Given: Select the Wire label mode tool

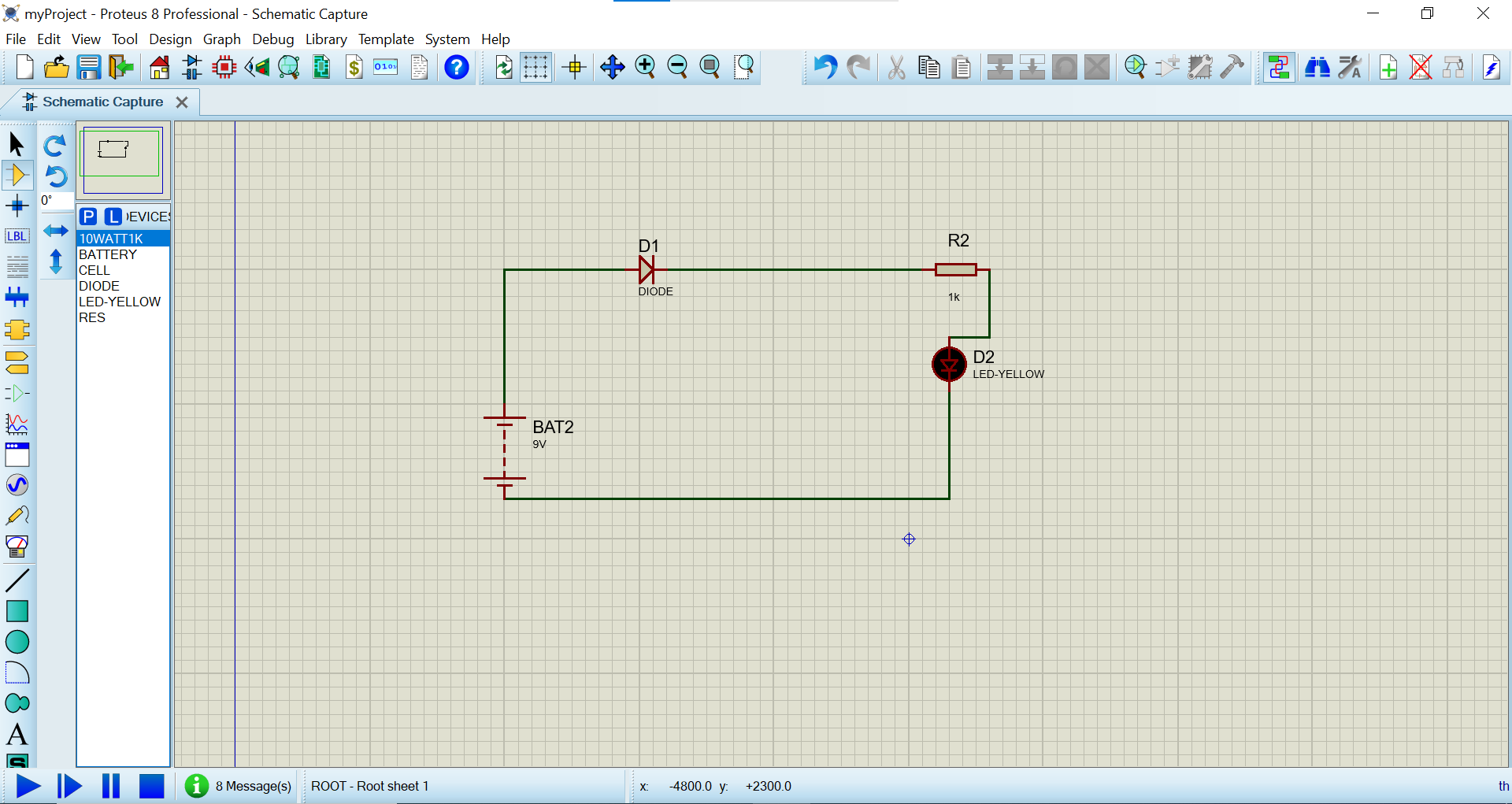Looking at the screenshot, I should pyautogui.click(x=17, y=236).
